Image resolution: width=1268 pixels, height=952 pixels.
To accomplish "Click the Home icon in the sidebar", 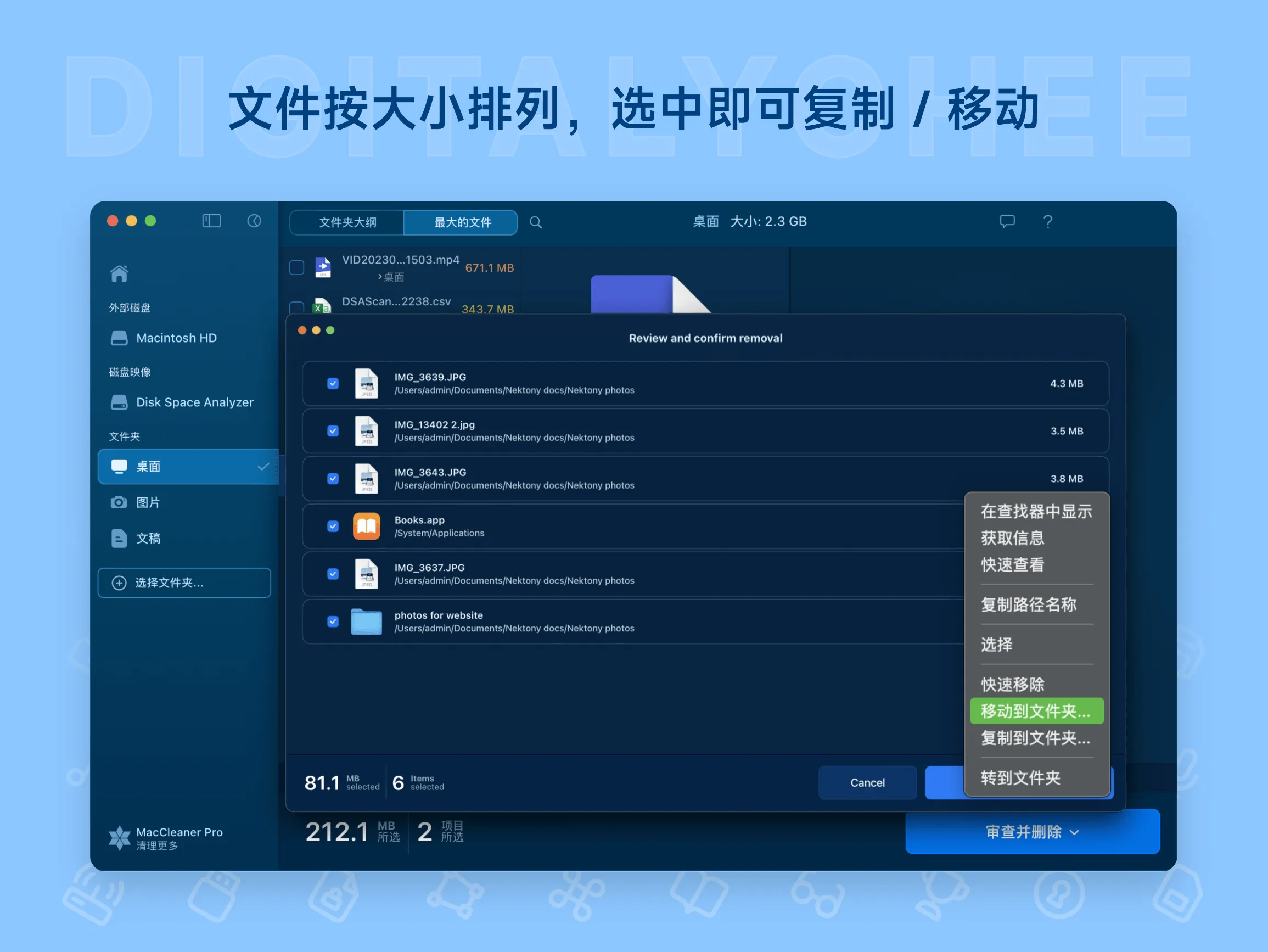I will pos(119,273).
